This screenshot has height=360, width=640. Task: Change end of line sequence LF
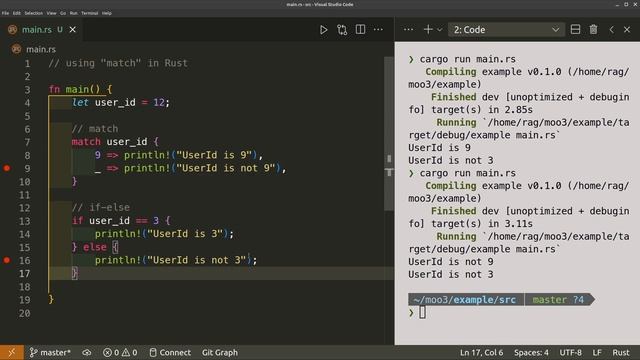pyautogui.click(x=597, y=352)
